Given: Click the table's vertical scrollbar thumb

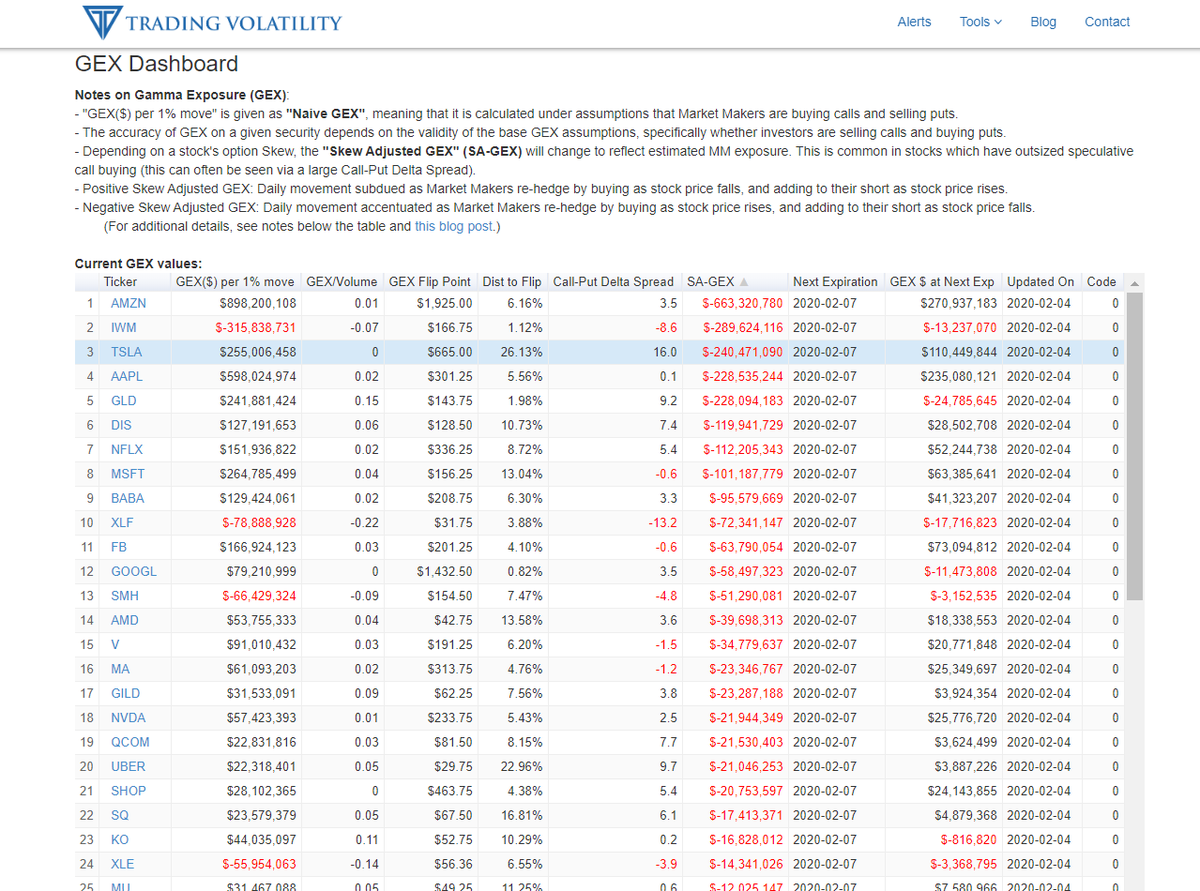Looking at the screenshot, I should coord(1134,446).
